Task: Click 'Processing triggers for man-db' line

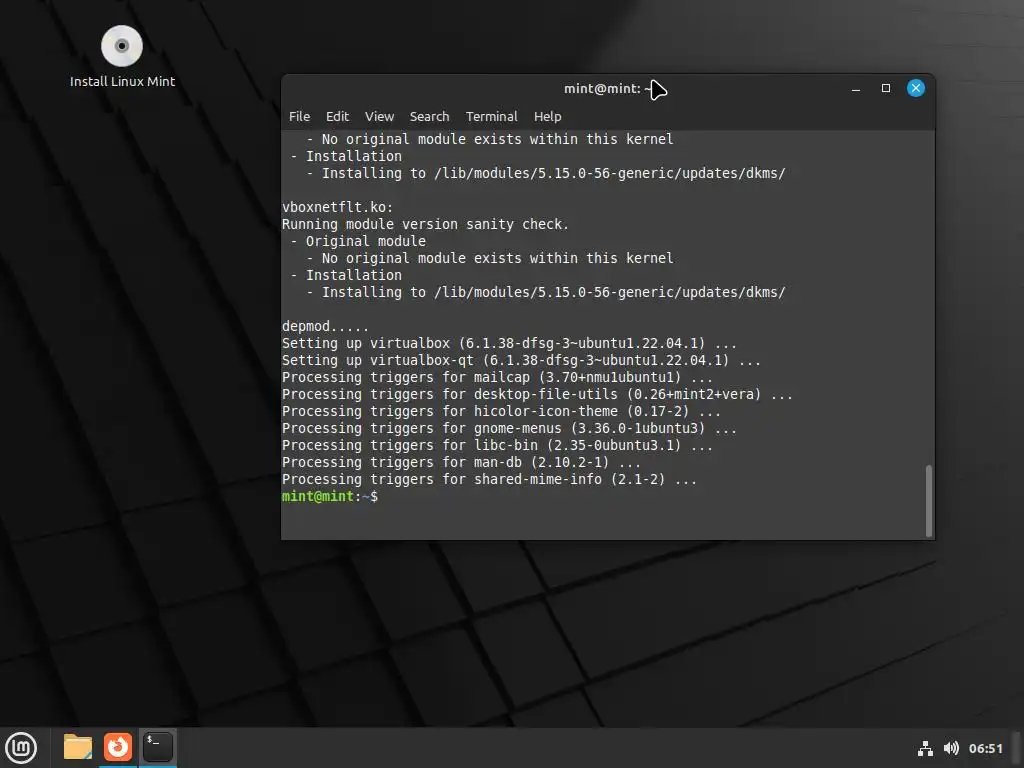Action: pos(461,462)
